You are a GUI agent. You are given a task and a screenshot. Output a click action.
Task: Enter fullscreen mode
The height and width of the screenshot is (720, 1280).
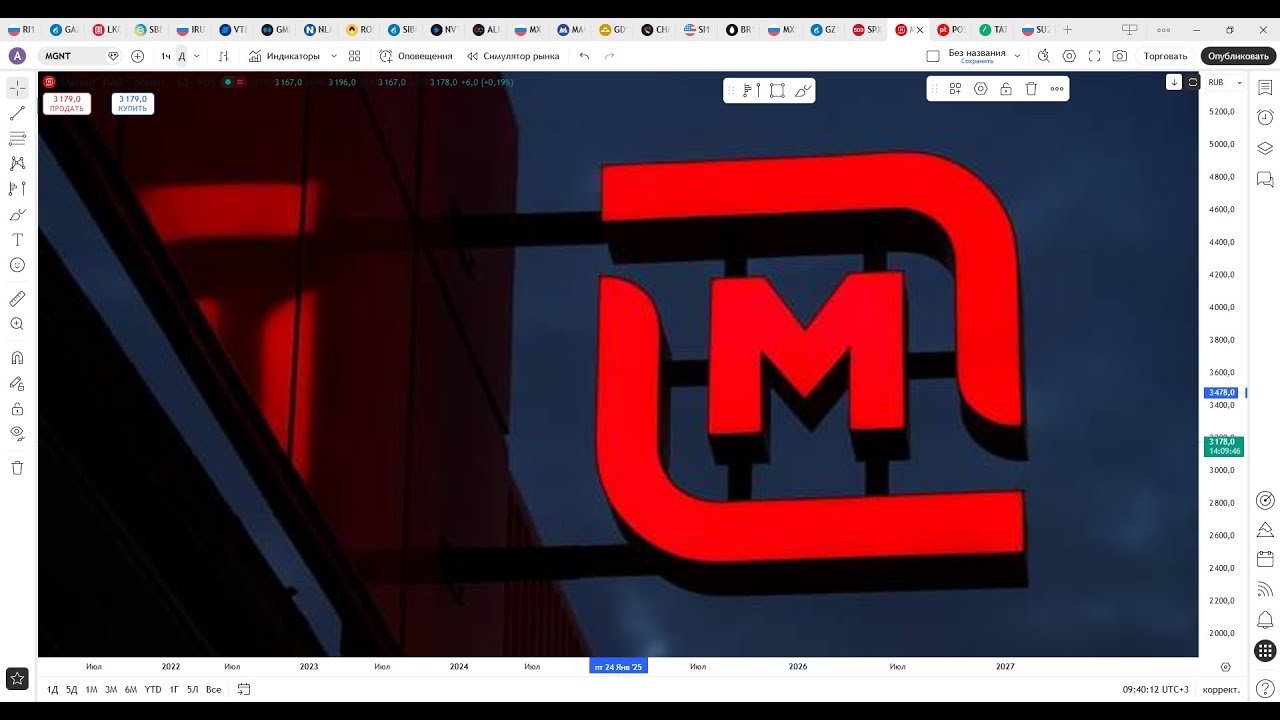tap(1094, 56)
